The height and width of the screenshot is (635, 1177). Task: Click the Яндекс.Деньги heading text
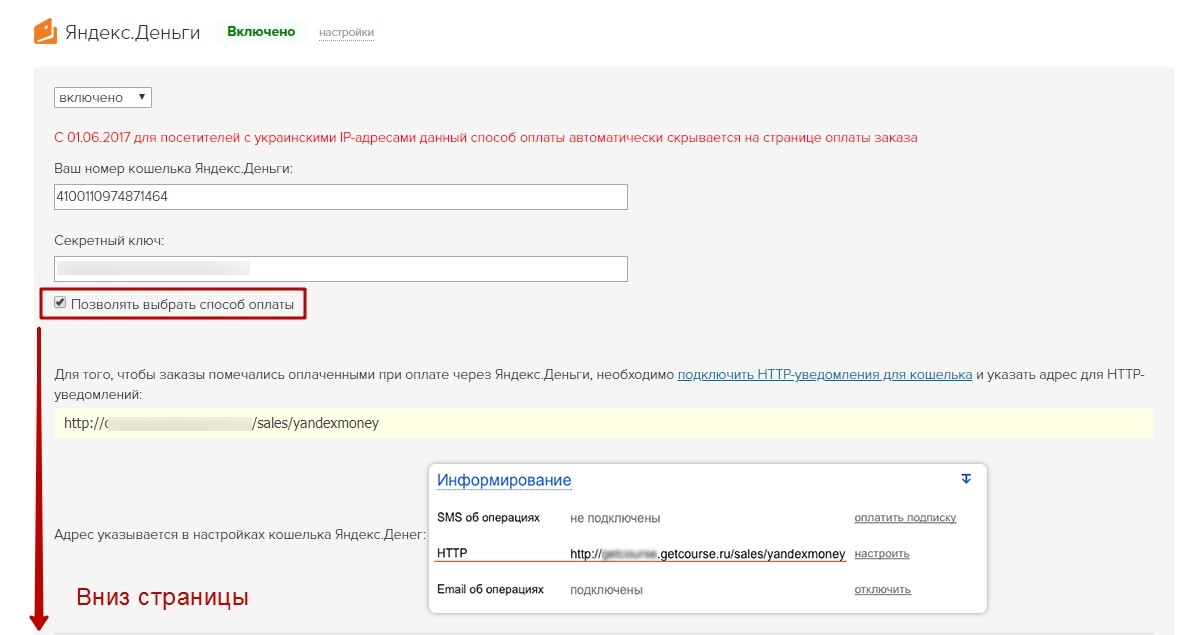click(x=133, y=32)
